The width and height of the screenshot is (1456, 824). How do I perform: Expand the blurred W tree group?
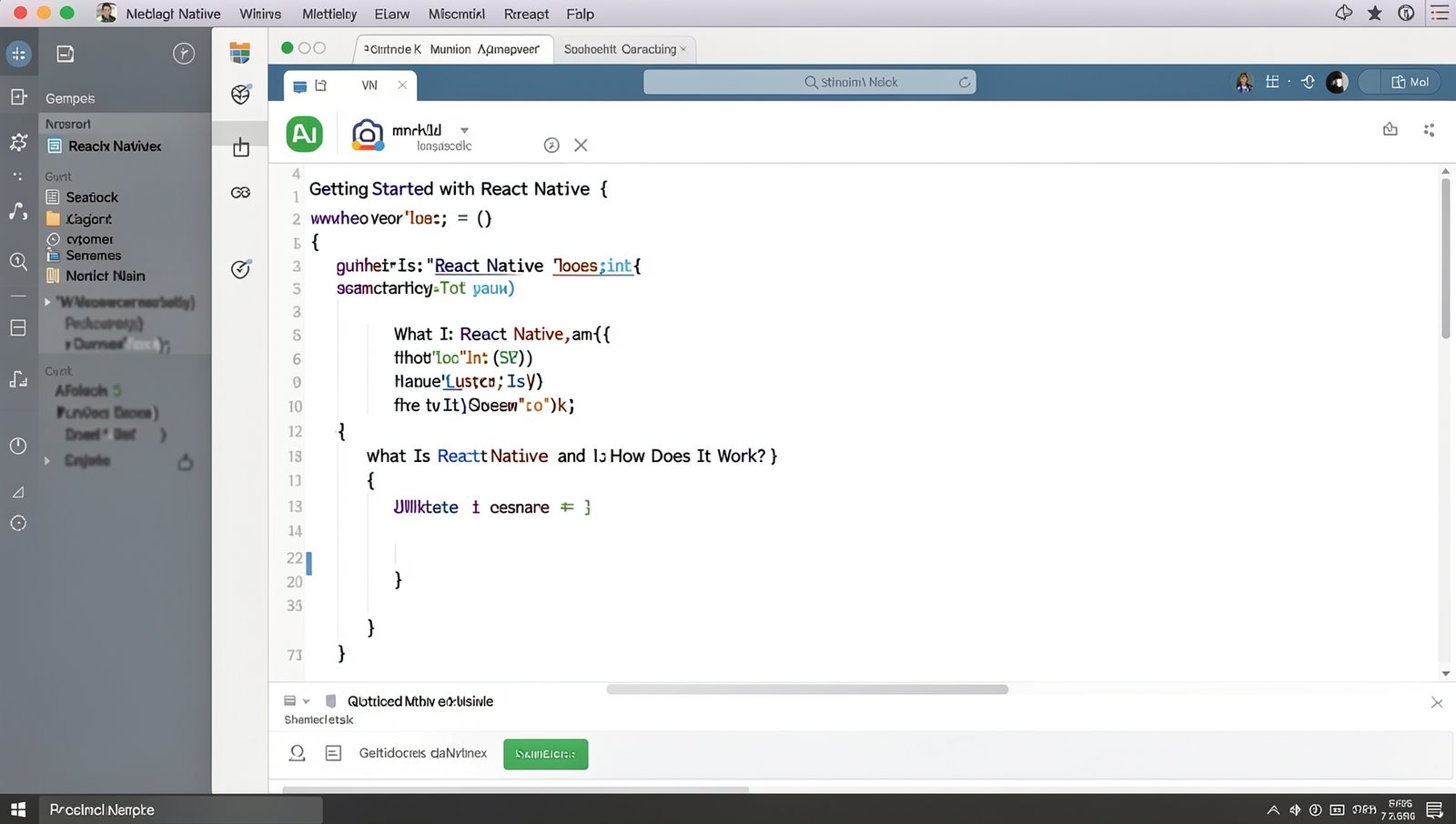pyautogui.click(x=48, y=302)
